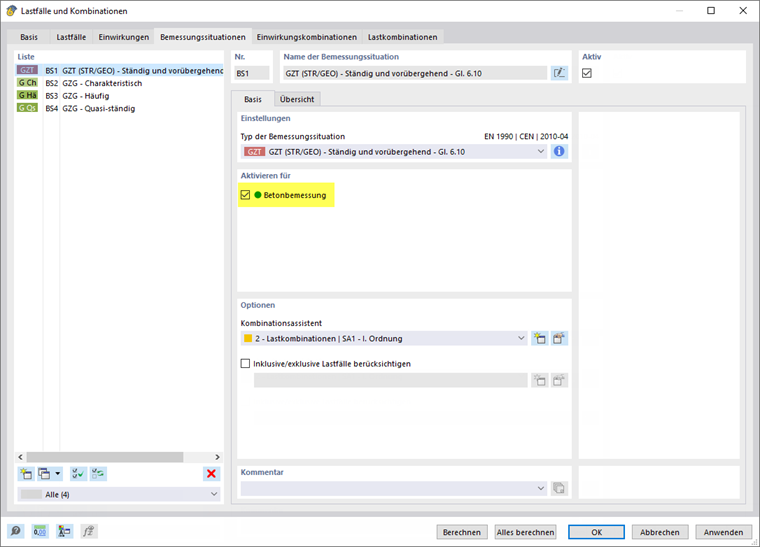Click Nr. field showing BS1

click(252, 73)
